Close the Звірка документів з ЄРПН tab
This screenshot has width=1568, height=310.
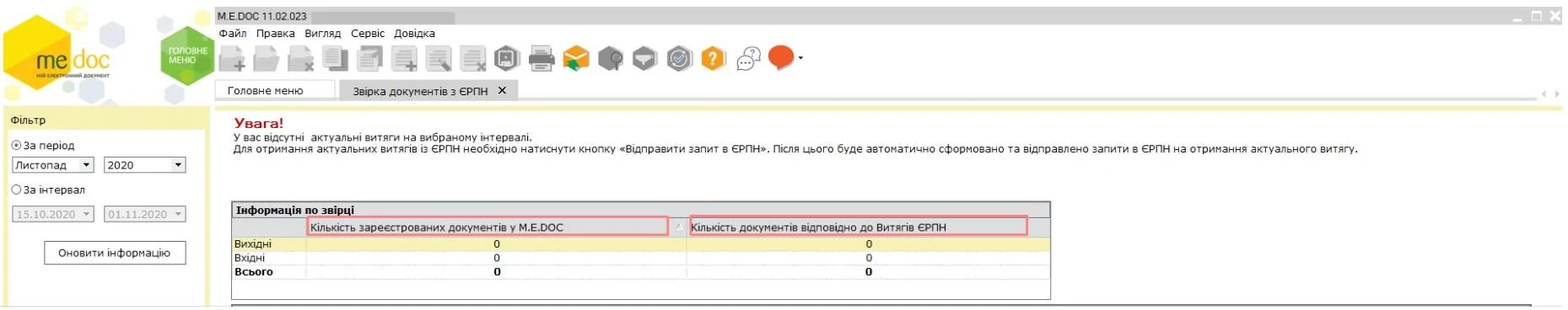tap(502, 90)
